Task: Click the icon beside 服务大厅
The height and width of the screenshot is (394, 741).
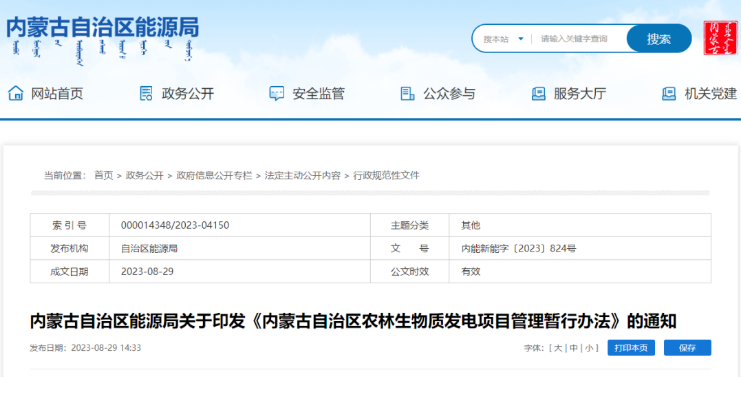Action: point(538,94)
